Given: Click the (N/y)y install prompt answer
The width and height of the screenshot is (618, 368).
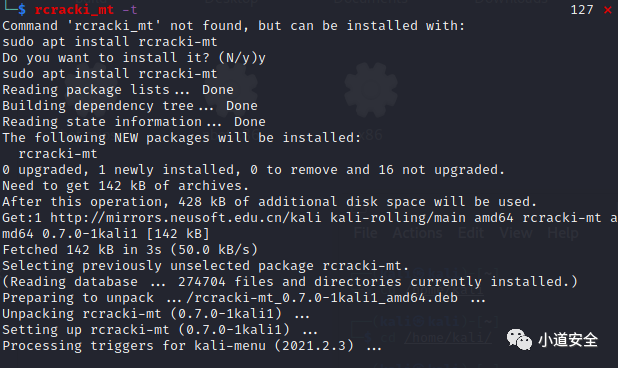Looking at the screenshot, I should point(242,58).
